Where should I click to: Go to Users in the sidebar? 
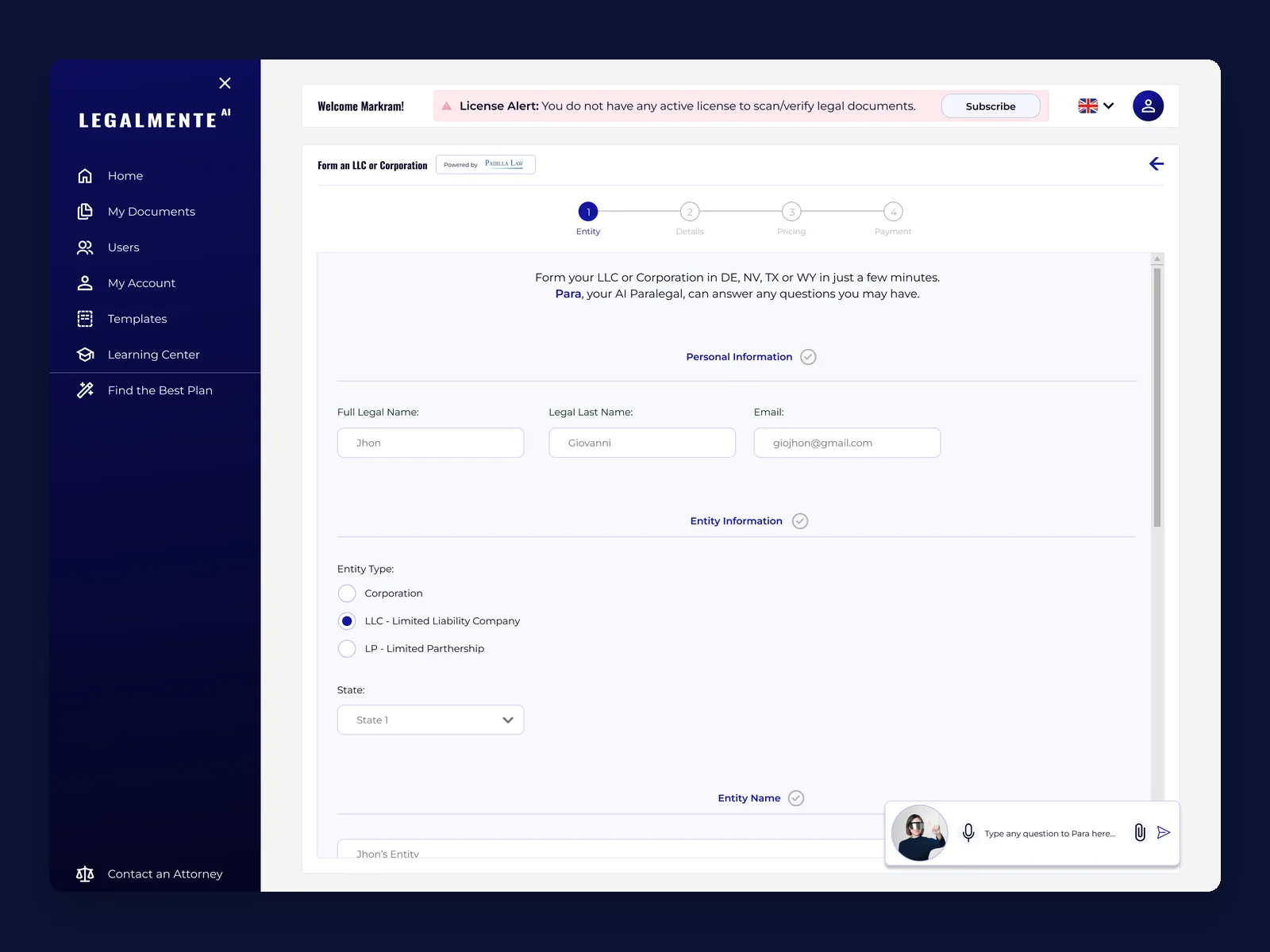108,247
